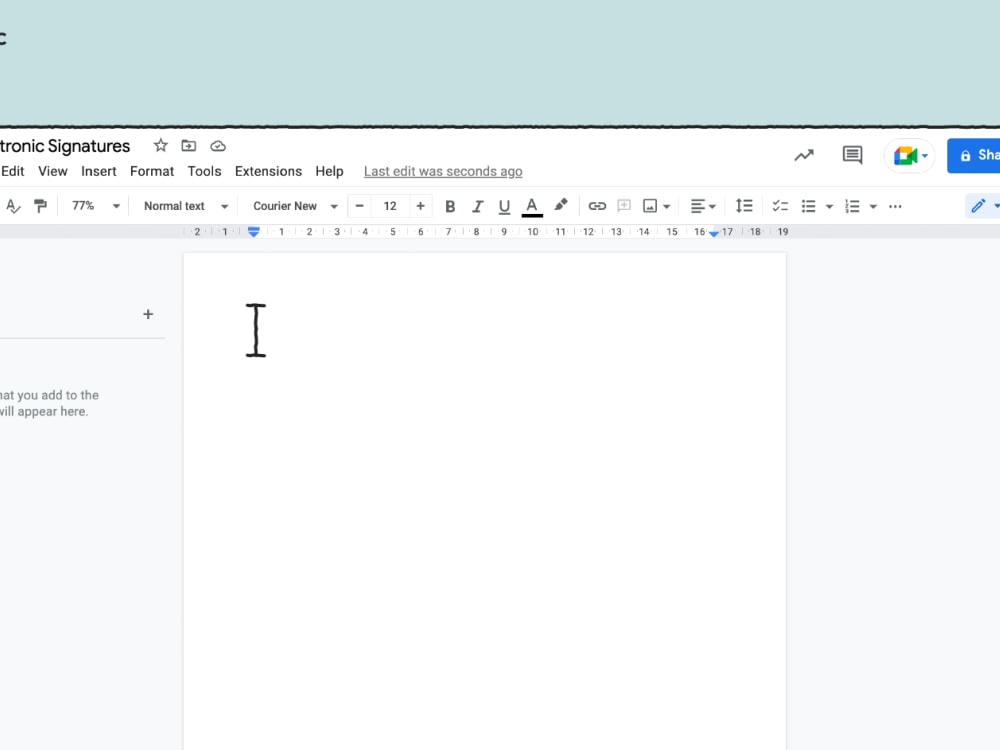Toggle underline formatting
The width and height of the screenshot is (1000, 750).
coord(504,206)
